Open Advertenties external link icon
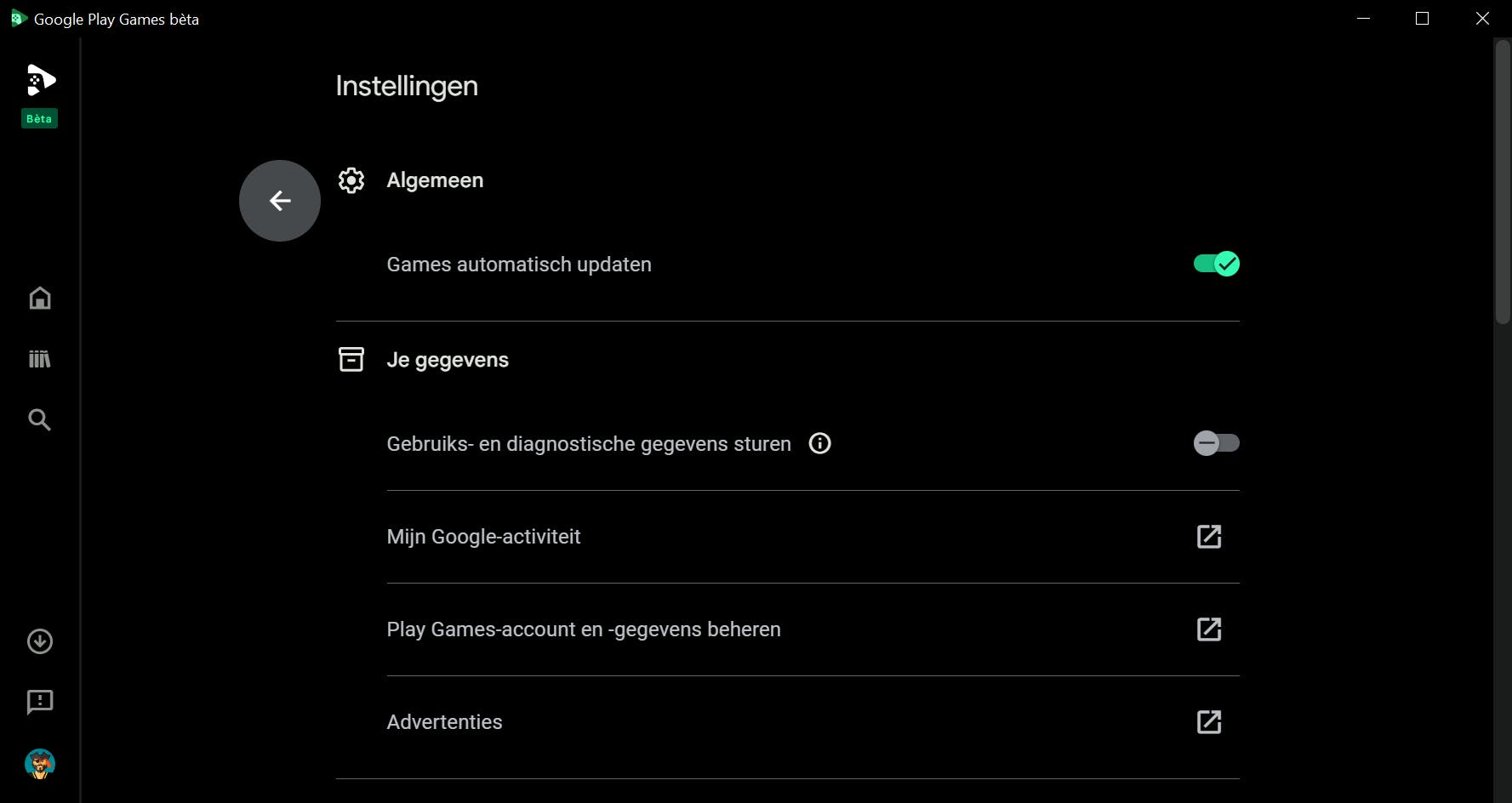The width and height of the screenshot is (1512, 803). (x=1209, y=722)
